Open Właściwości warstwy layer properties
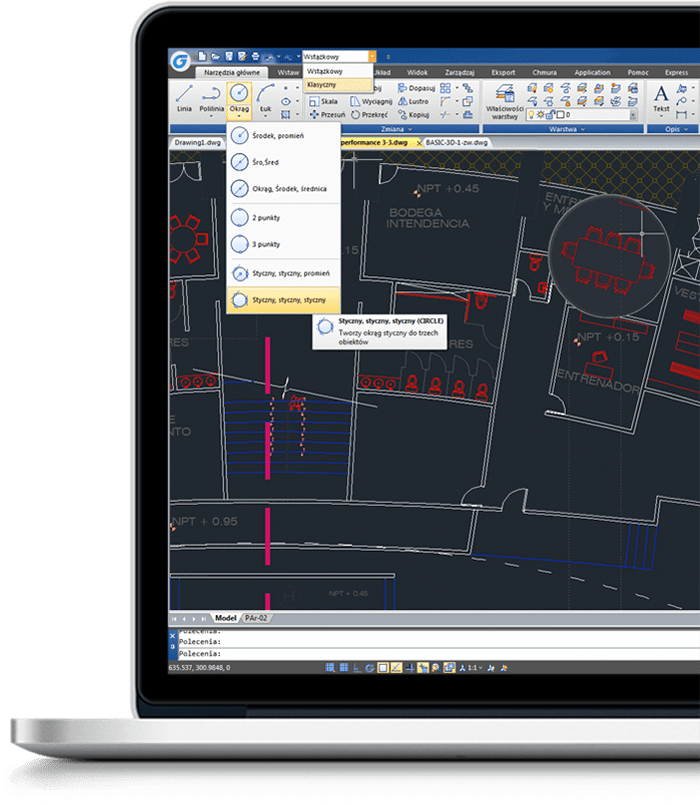 tap(505, 103)
